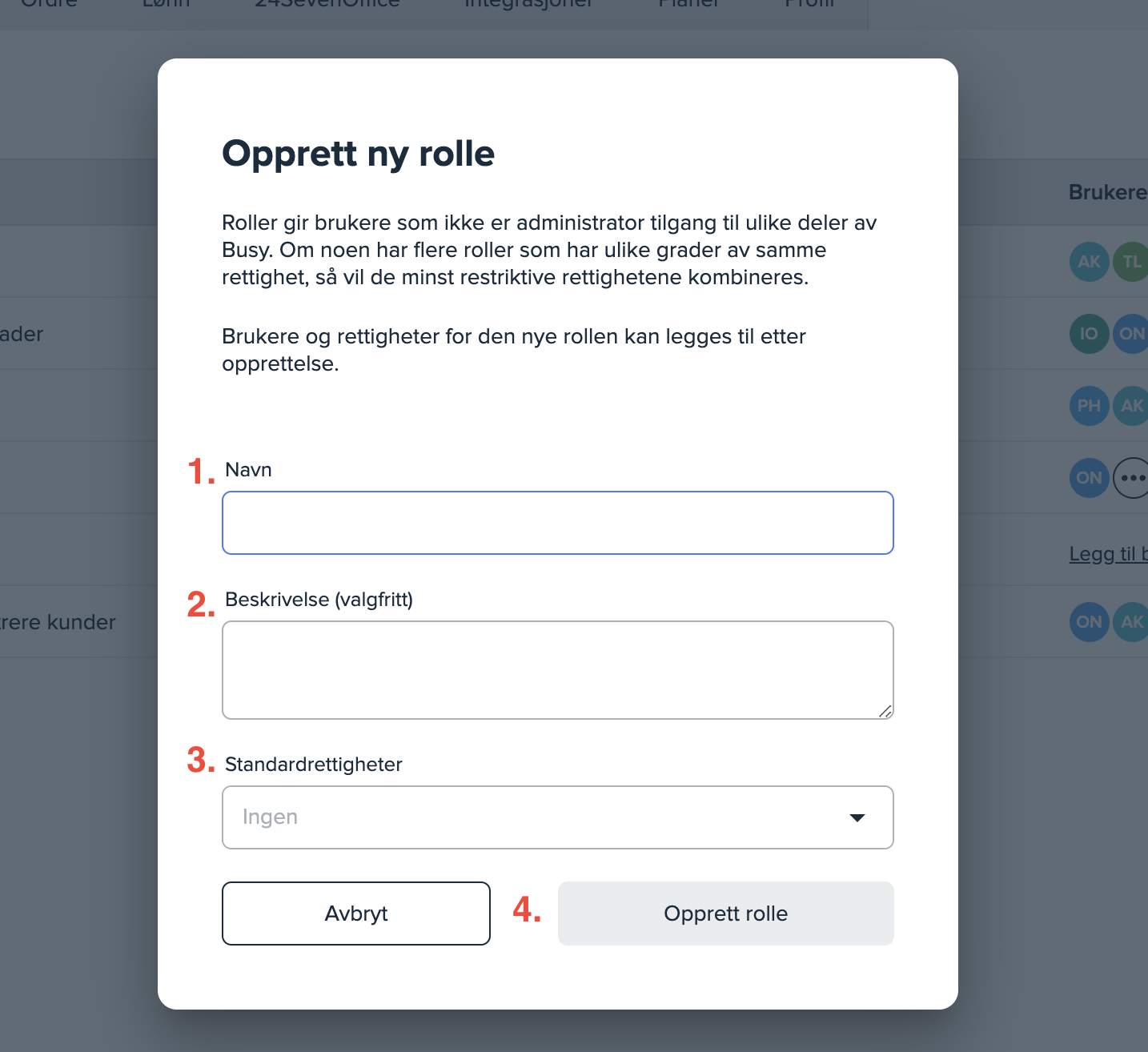Screen dimensions: 1148x1052
Task: Click the Opprett rolle button
Action: coord(725,913)
